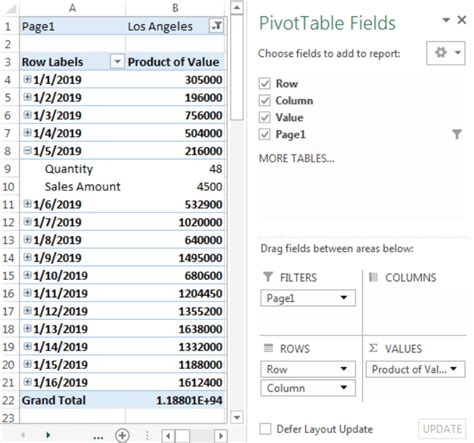
Task: Open the Row Labels filter dropdown
Action: 117,62
